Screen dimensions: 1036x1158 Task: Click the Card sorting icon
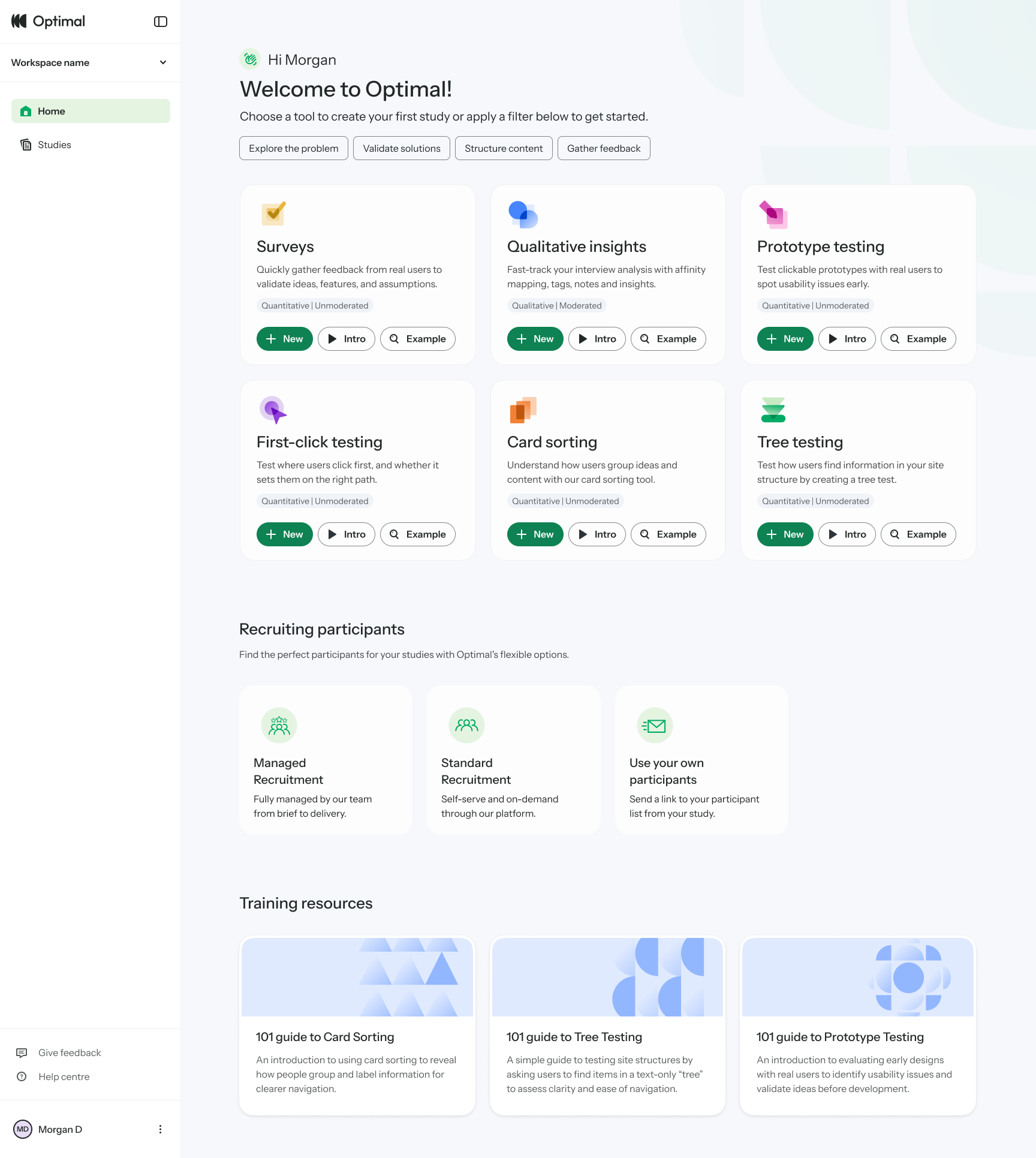pyautogui.click(x=523, y=410)
